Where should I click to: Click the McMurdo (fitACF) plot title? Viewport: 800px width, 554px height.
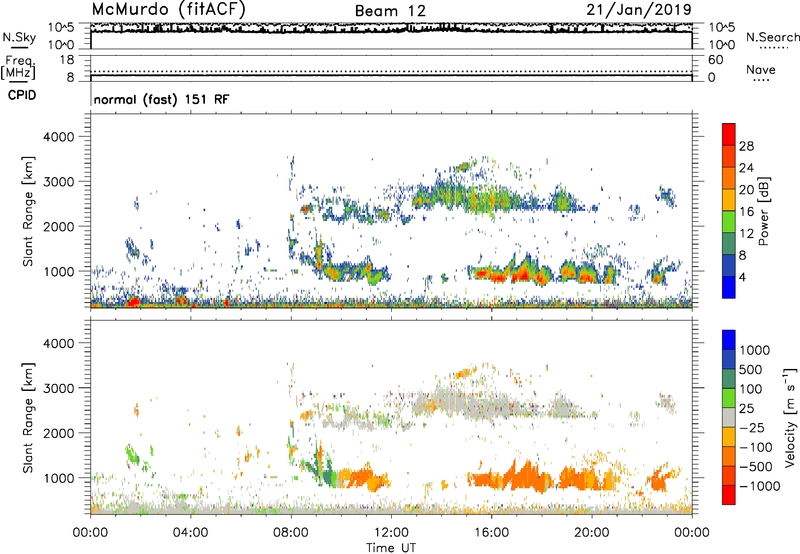coord(168,9)
